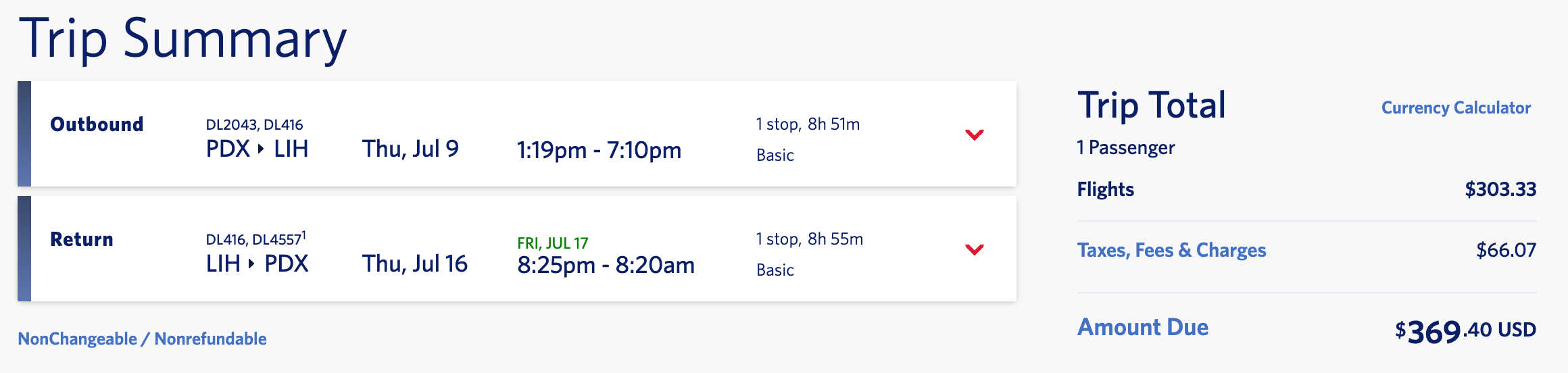
Task: Click the Basic fare label on Return
Action: pyautogui.click(x=775, y=270)
